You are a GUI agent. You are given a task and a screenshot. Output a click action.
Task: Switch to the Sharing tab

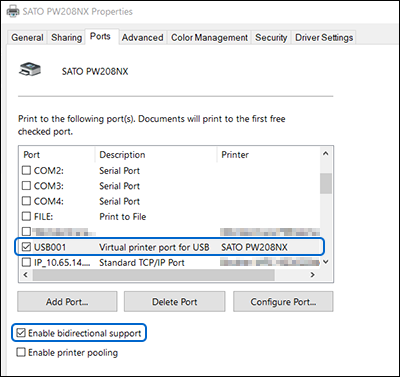tap(67, 38)
